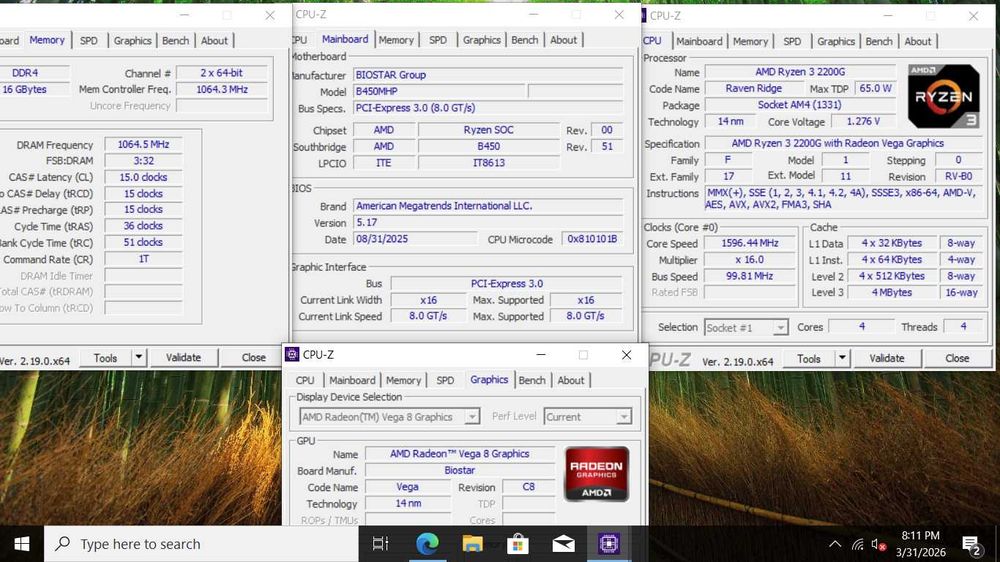1000x562 pixels.
Task: Open Bench tab in Graphics window
Action: tap(532, 380)
